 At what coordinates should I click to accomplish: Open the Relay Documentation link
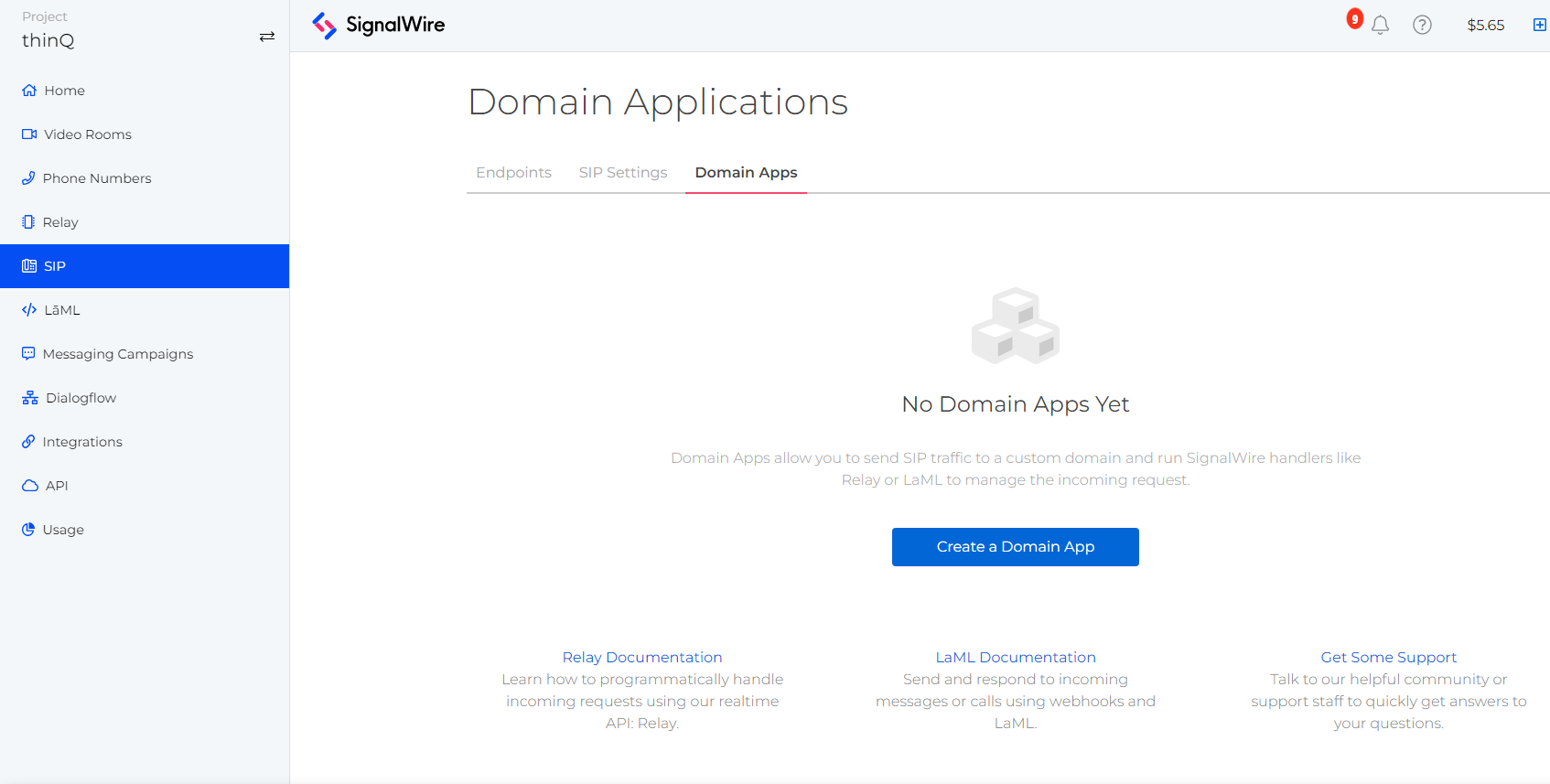641,657
